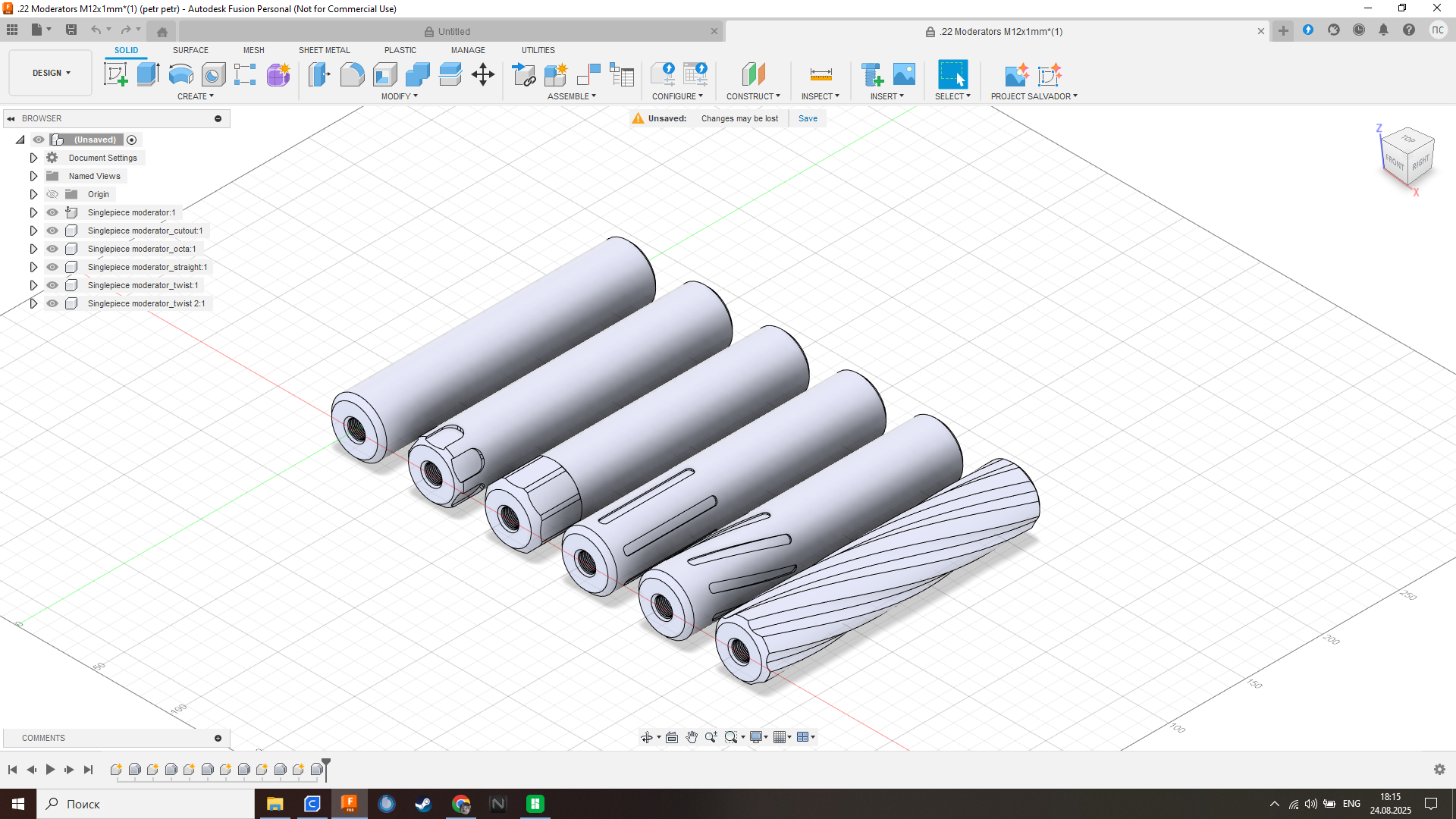Click the Windows taskbar search box
The image size is (1456, 819).
click(146, 804)
